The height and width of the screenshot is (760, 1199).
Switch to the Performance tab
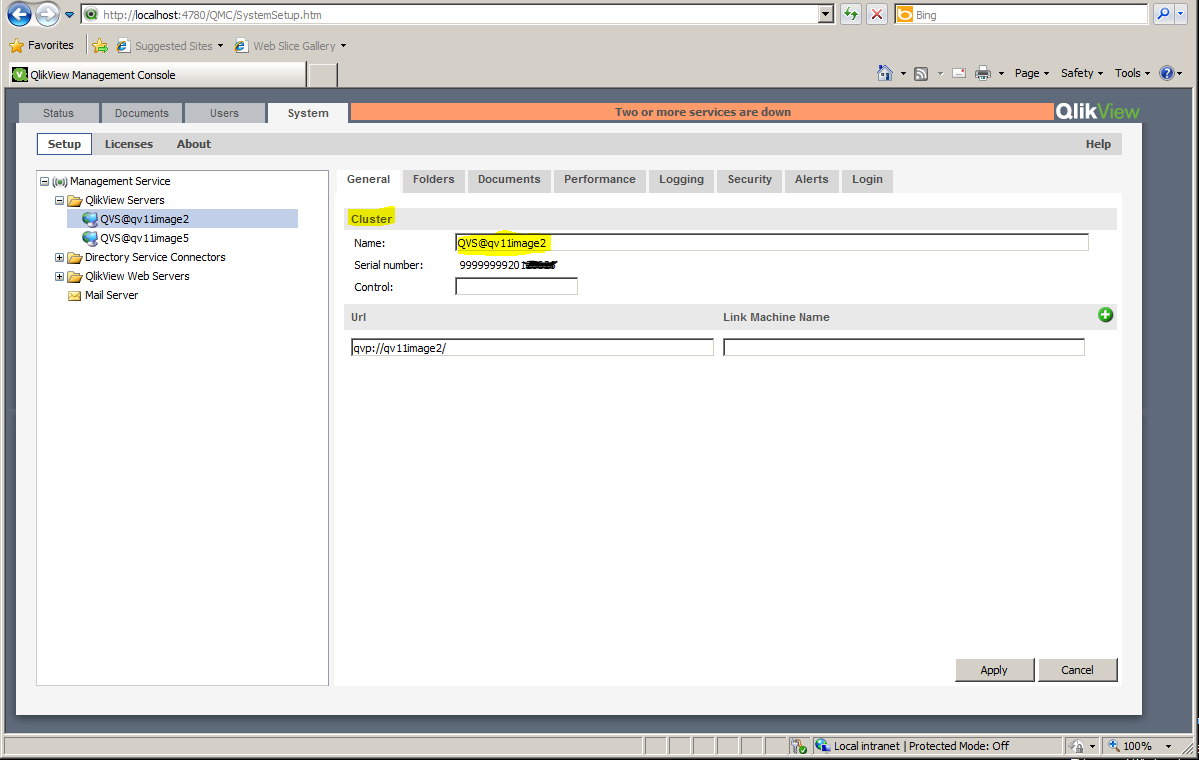pyautogui.click(x=599, y=180)
